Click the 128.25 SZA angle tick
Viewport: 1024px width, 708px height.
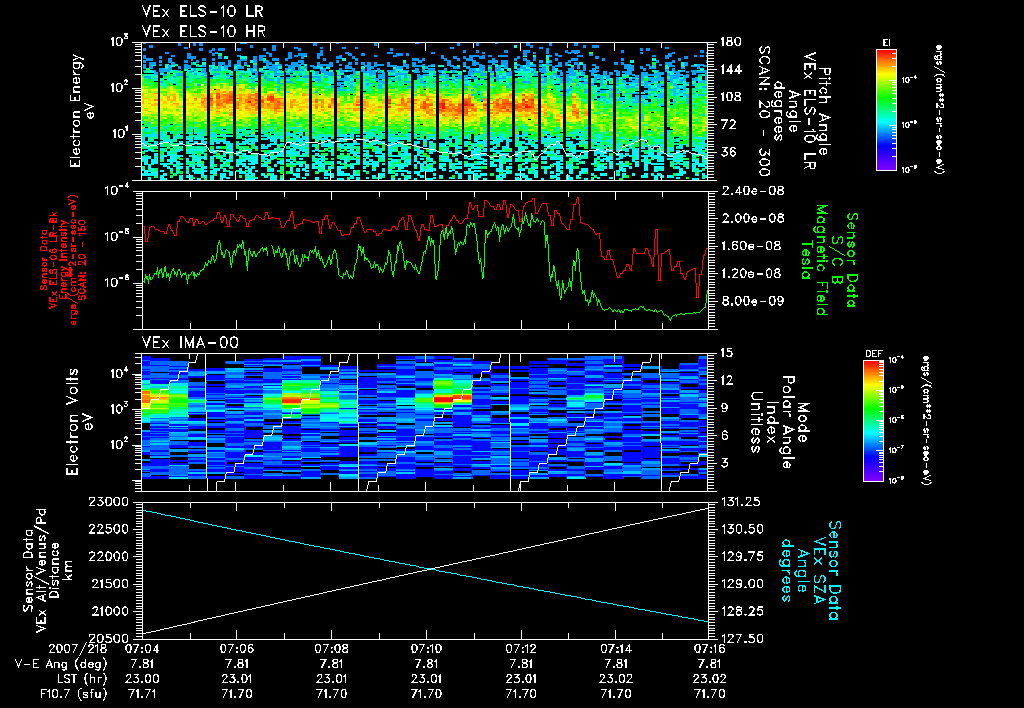point(740,611)
